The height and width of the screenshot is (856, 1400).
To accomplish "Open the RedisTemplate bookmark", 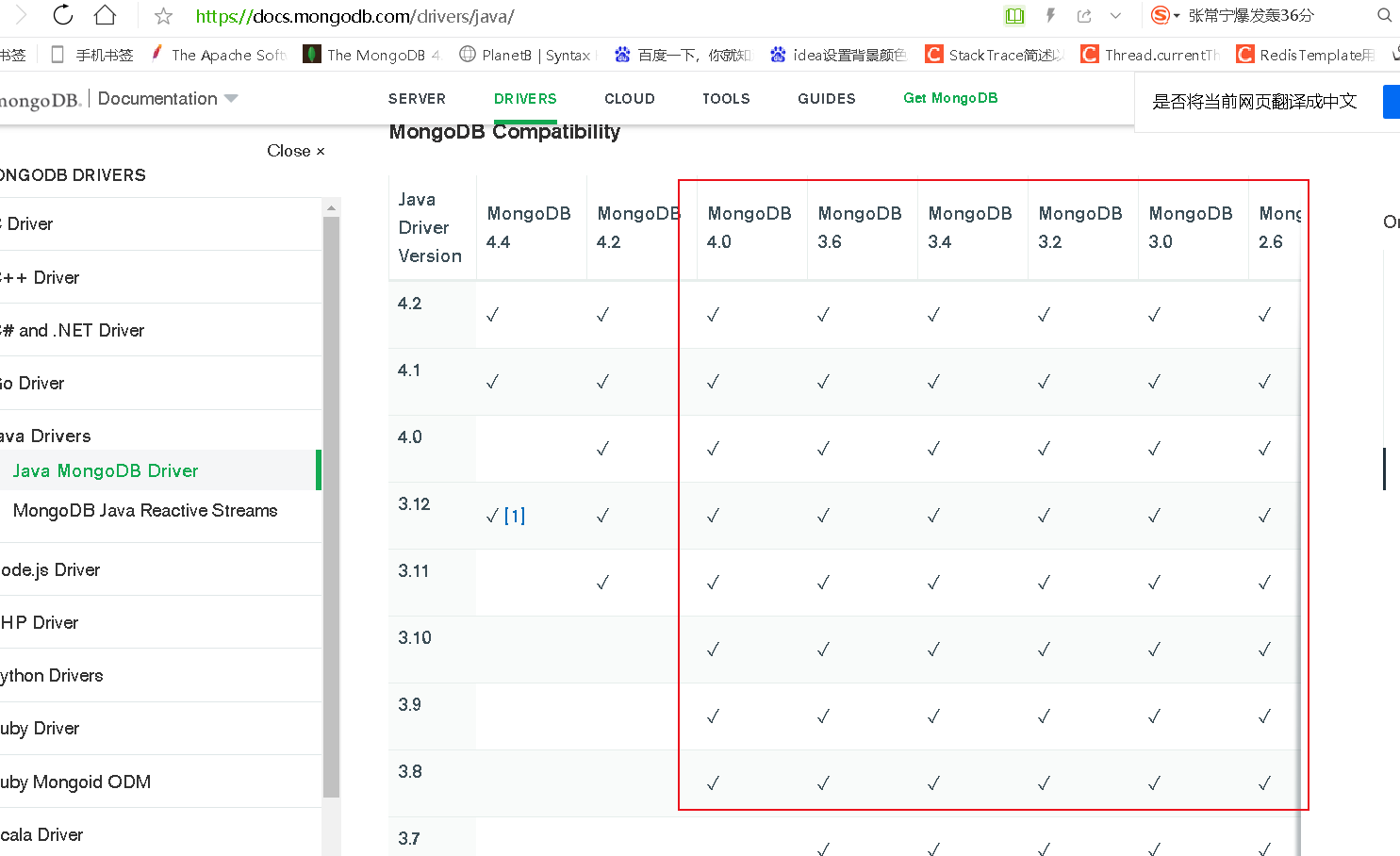I will [1305, 55].
